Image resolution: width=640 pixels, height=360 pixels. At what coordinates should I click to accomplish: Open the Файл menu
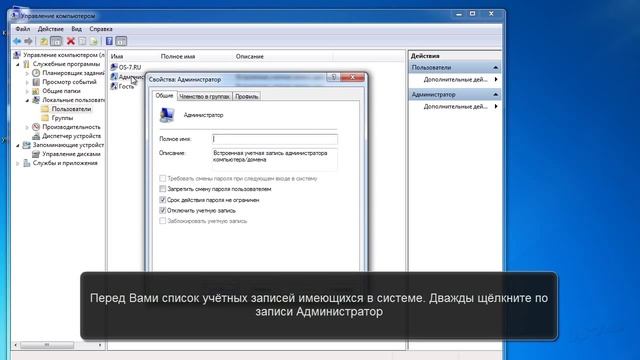click(22, 29)
